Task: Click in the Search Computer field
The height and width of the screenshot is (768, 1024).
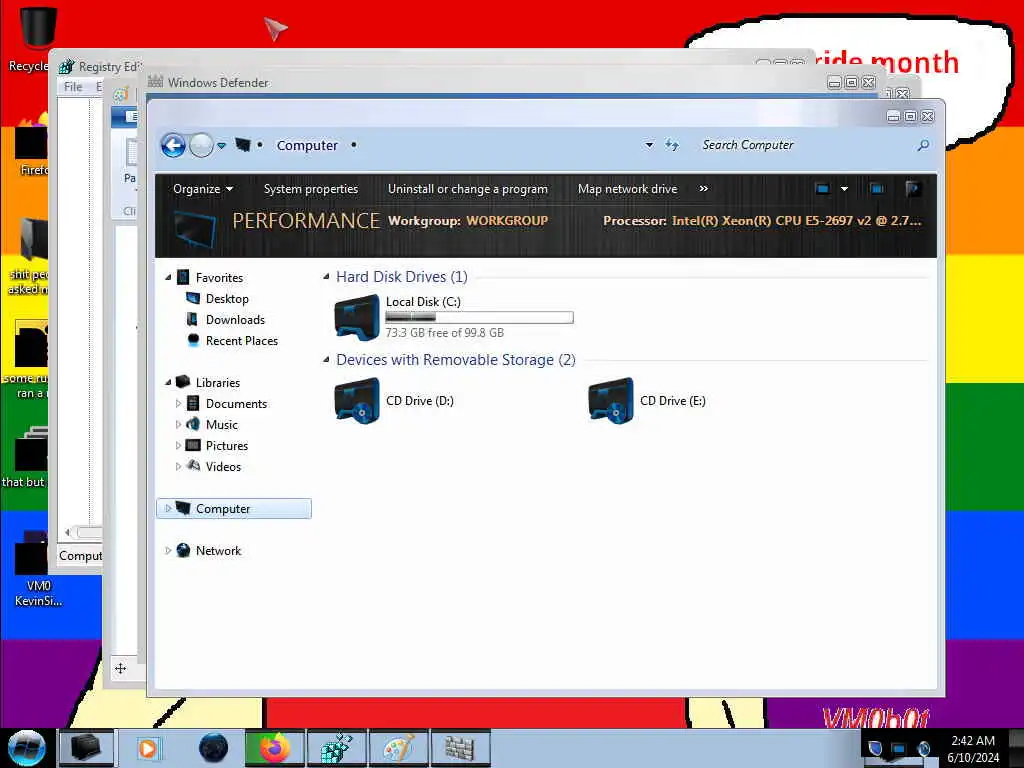Action: coord(805,145)
